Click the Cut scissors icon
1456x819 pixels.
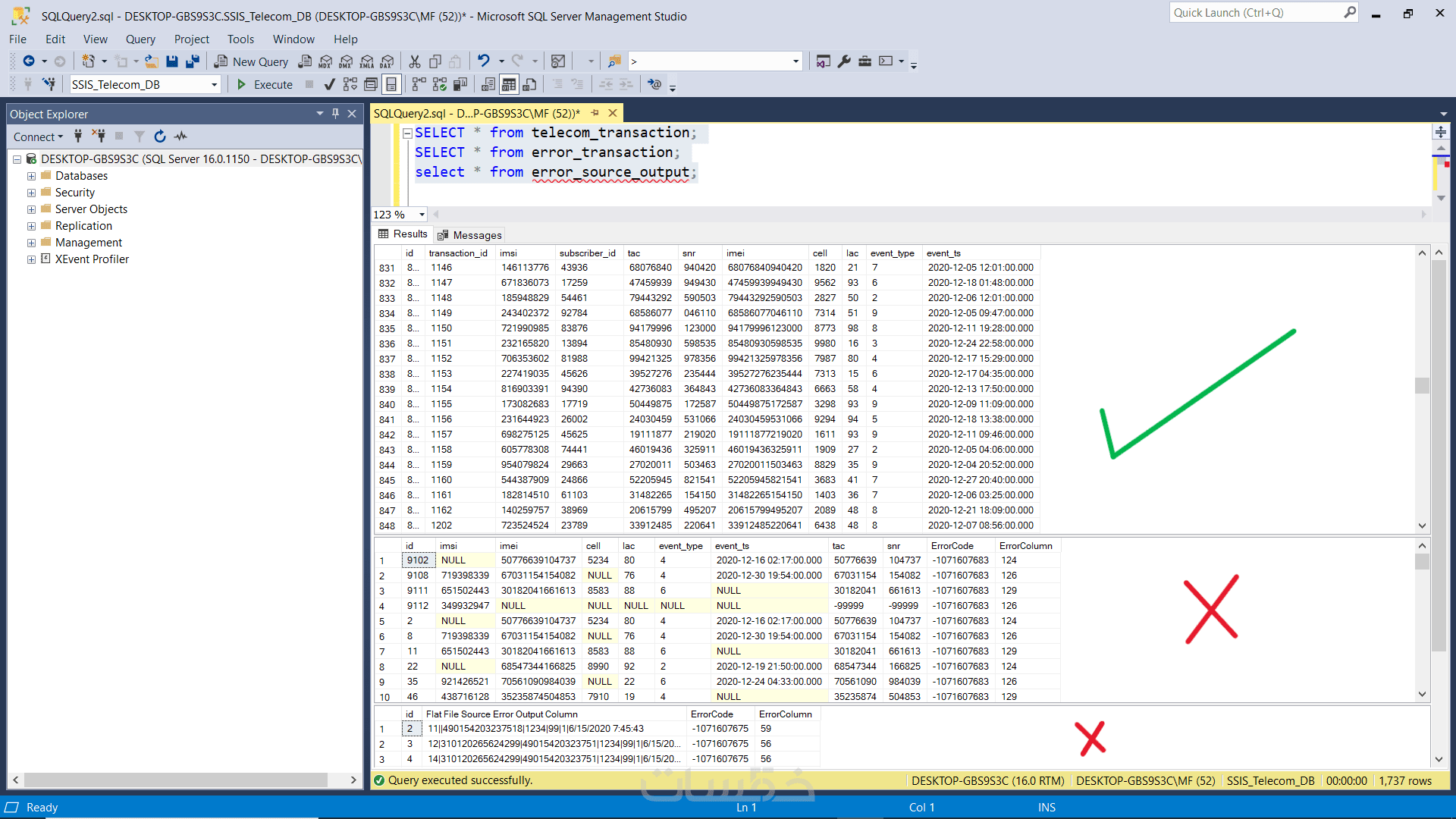pos(415,61)
